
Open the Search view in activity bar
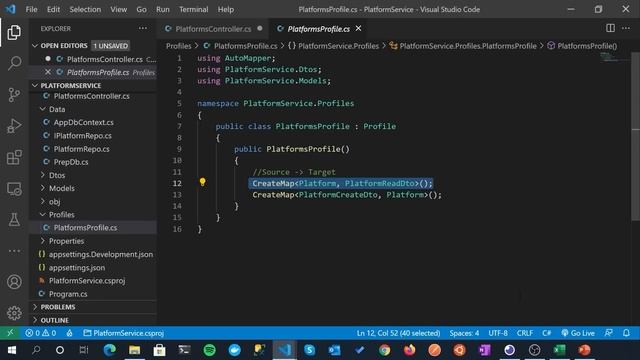14,63
